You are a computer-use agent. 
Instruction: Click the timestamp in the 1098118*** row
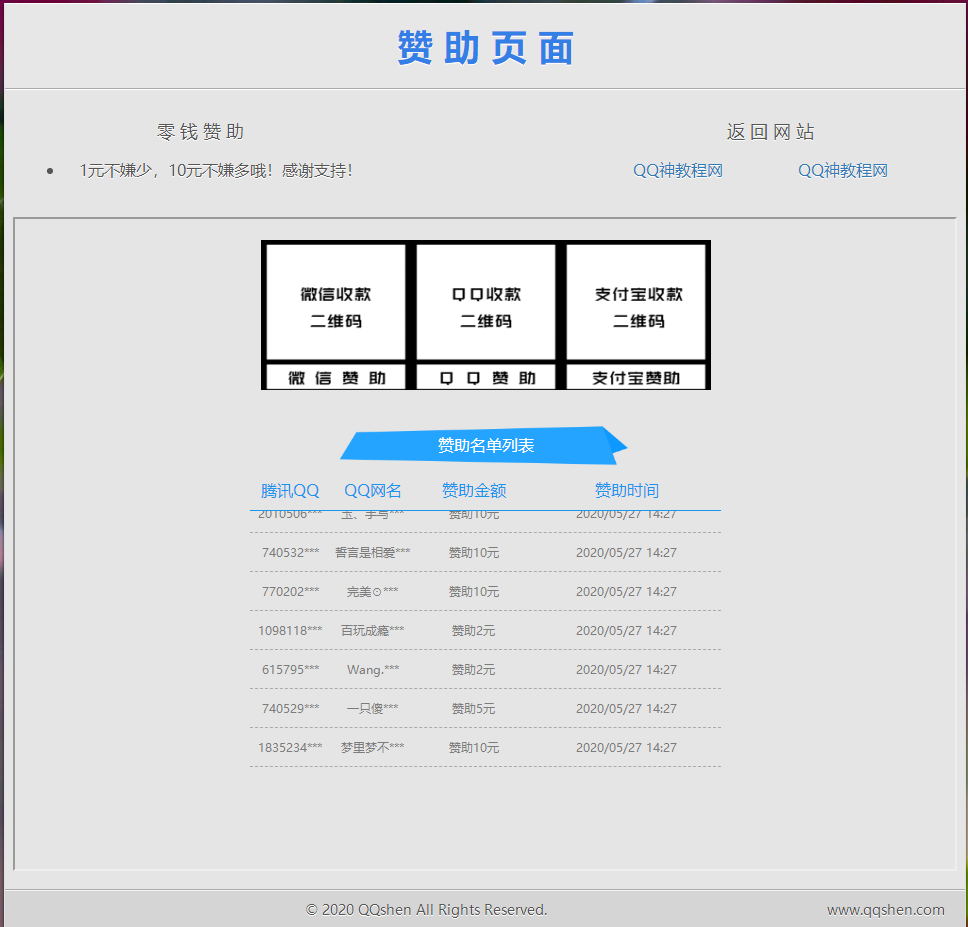coord(627,630)
